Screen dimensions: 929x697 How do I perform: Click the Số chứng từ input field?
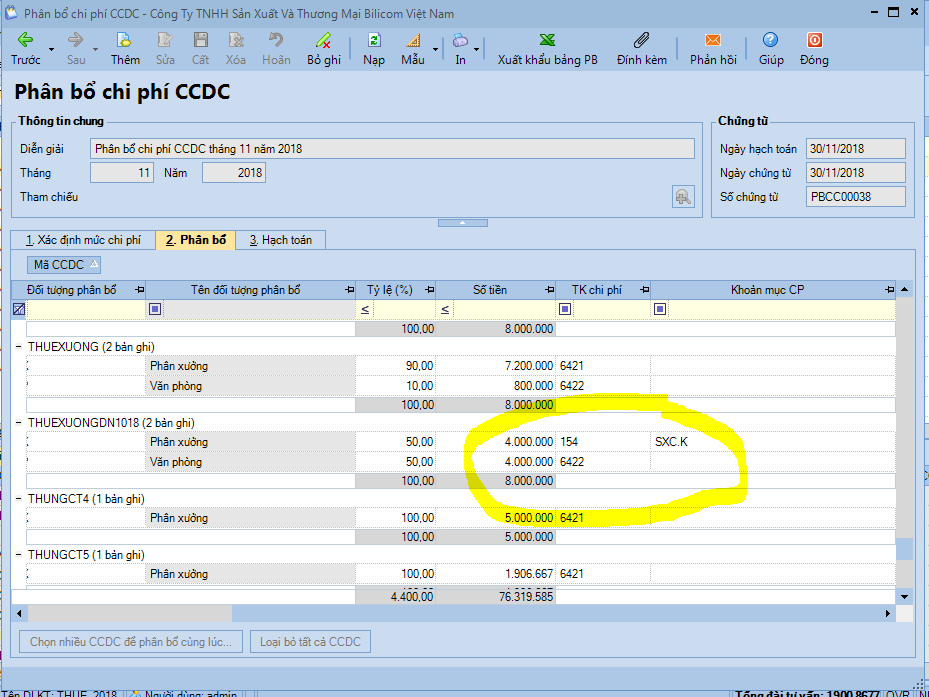pyautogui.click(x=855, y=197)
